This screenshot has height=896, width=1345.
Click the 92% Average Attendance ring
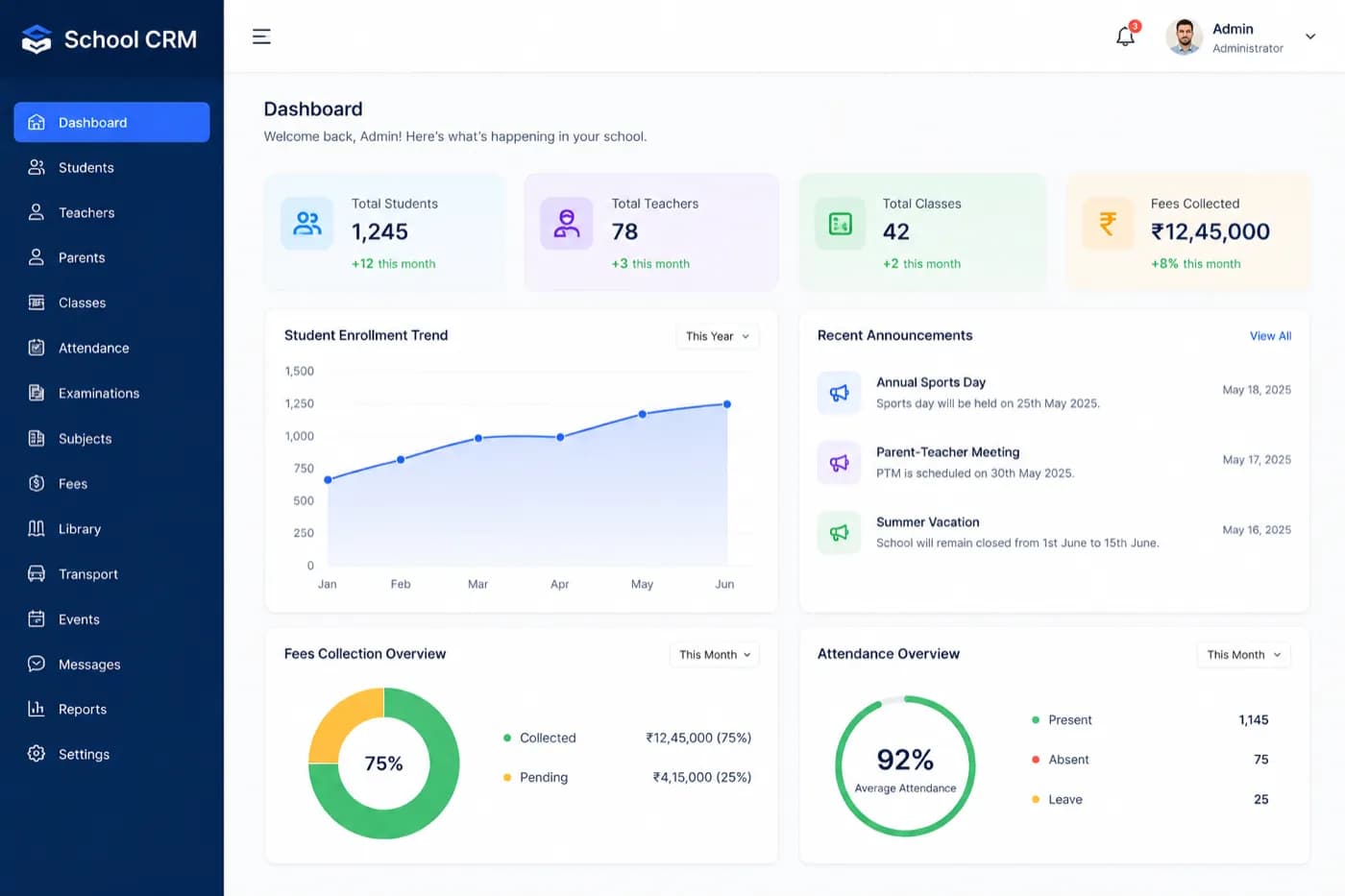pyautogui.click(x=905, y=765)
